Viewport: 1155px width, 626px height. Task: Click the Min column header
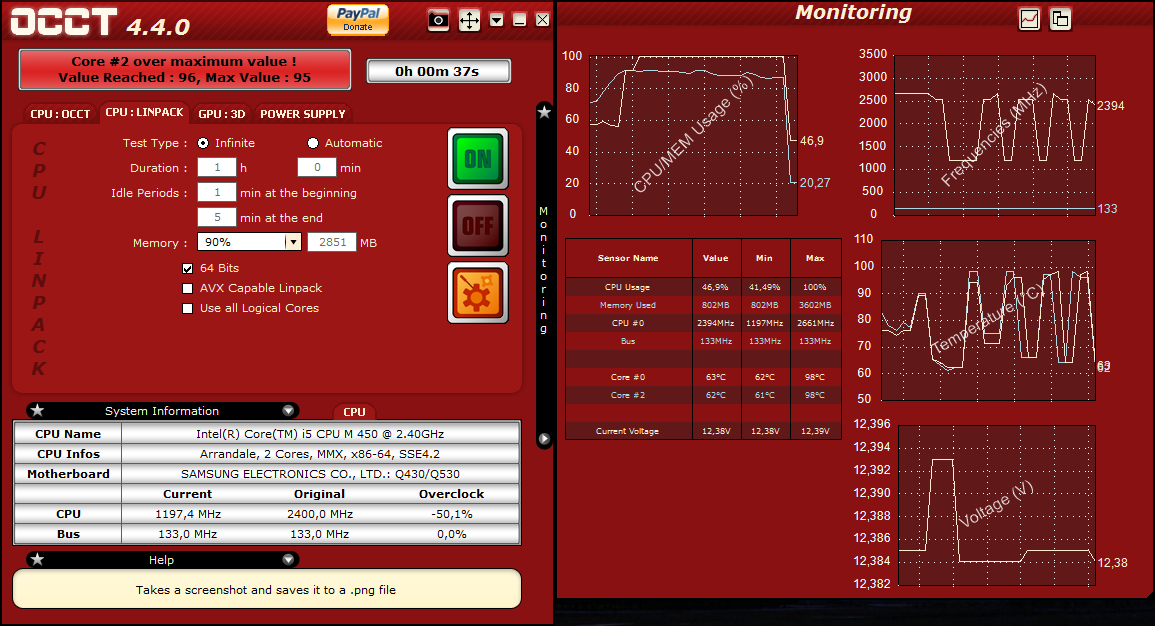click(x=765, y=258)
